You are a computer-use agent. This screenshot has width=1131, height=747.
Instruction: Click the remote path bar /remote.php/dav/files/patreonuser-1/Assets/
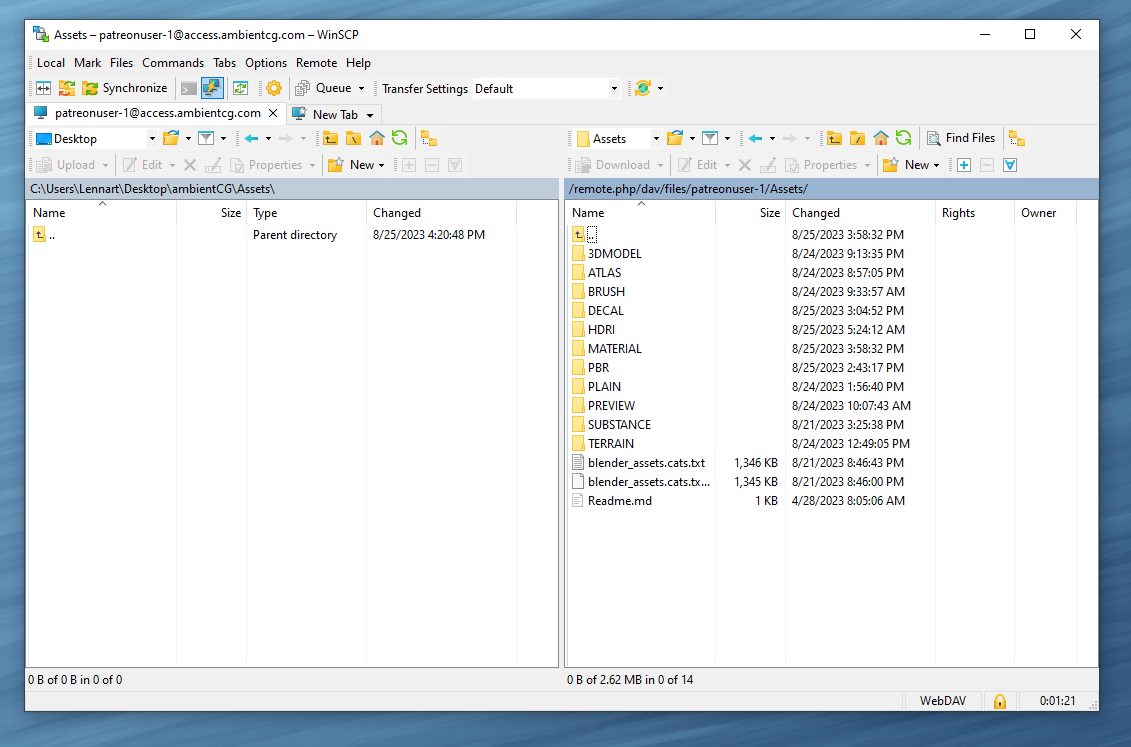(831, 189)
